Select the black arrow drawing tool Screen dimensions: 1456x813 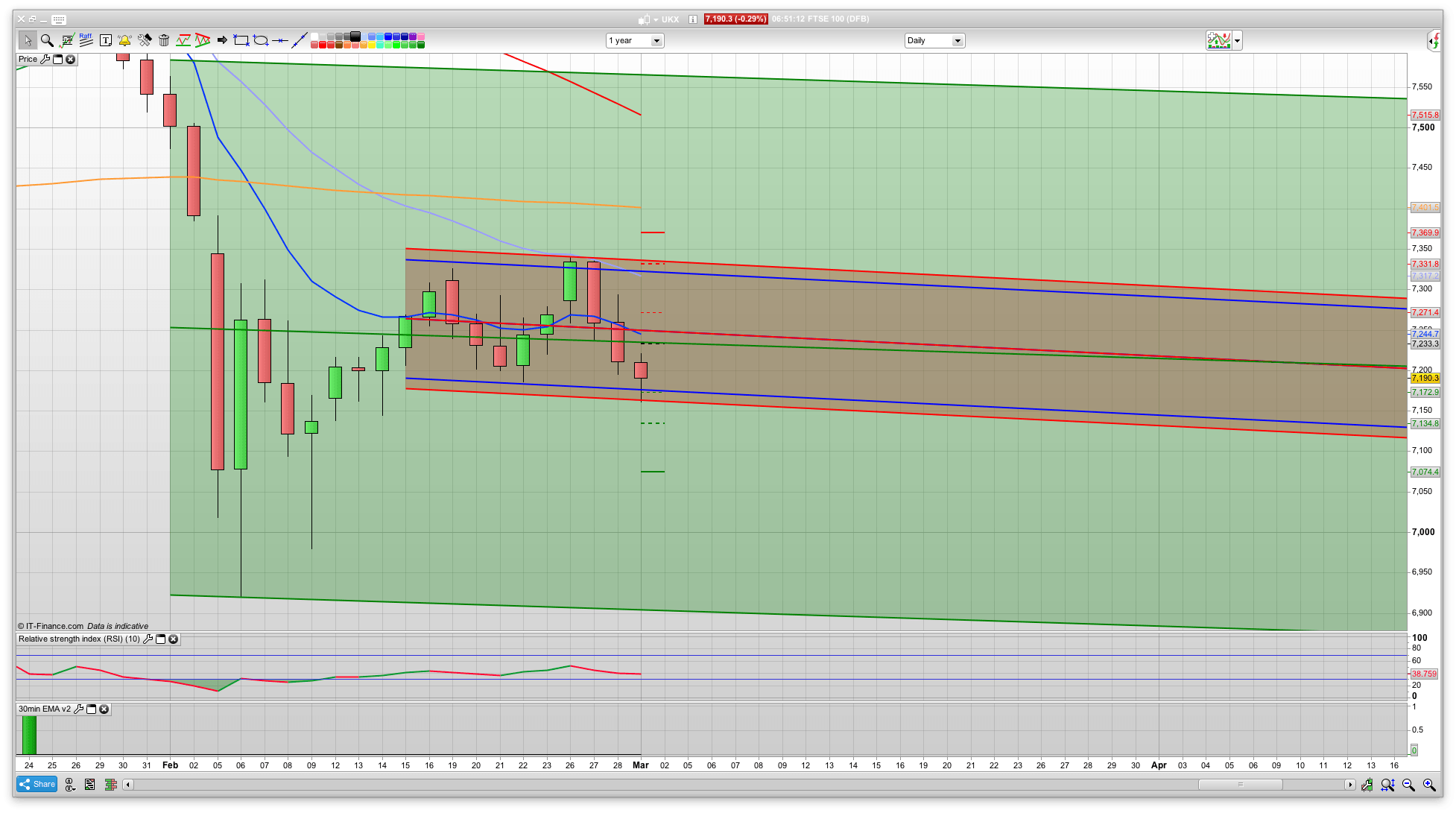(x=222, y=40)
